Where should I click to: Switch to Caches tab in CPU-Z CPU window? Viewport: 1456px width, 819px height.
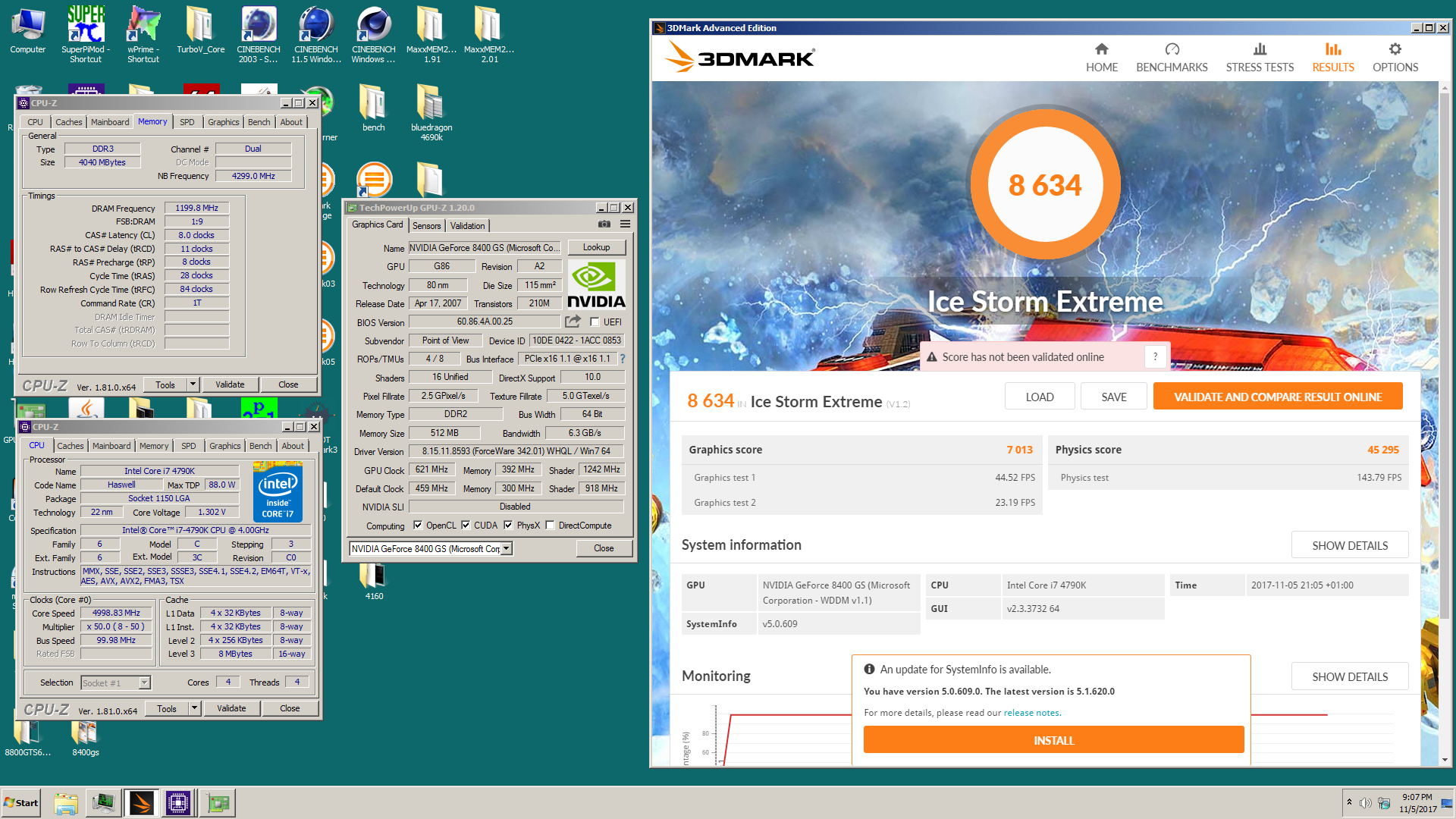(71, 446)
